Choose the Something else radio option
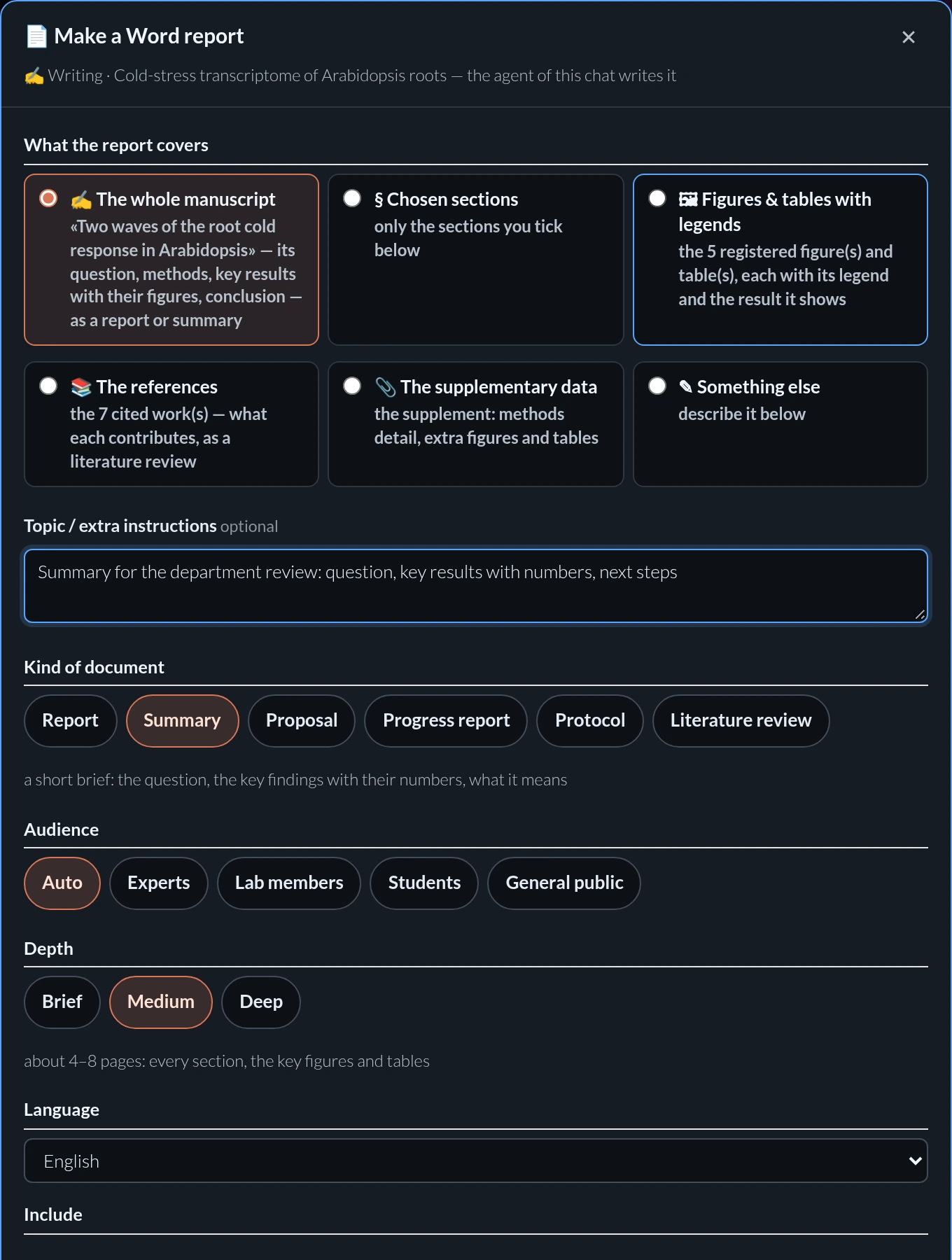The height and width of the screenshot is (1260, 952). click(x=657, y=386)
